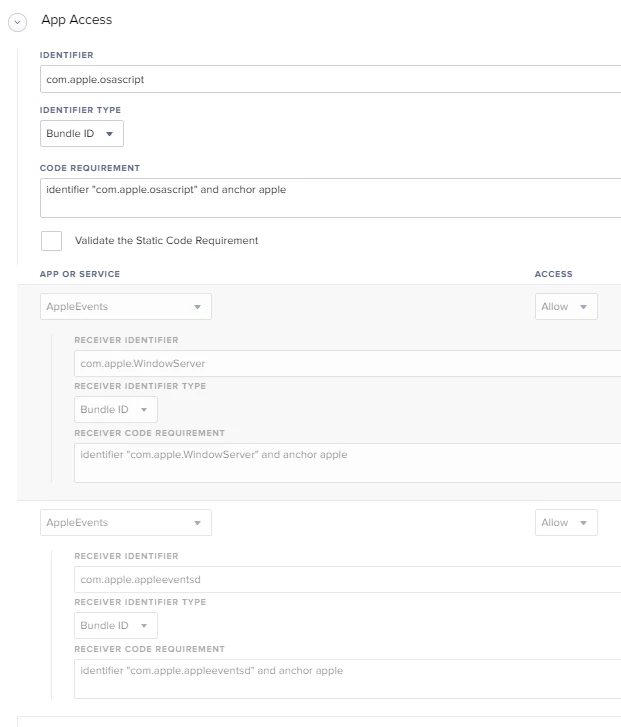Collapse the App Access section chevron
Screen dimensions: 621x727
point(18,22)
